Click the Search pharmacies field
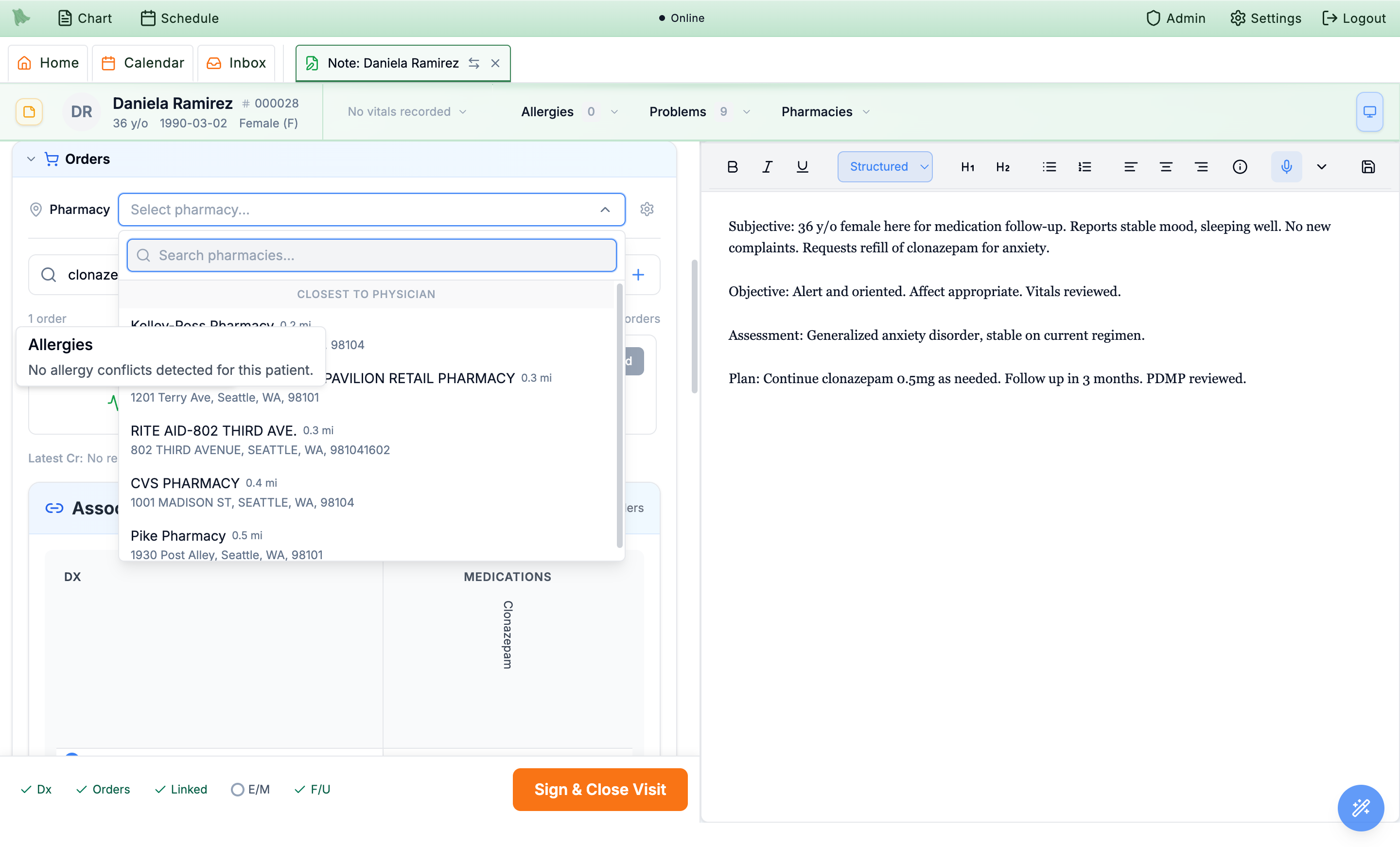Image resolution: width=1400 pixels, height=847 pixels. 371,255
